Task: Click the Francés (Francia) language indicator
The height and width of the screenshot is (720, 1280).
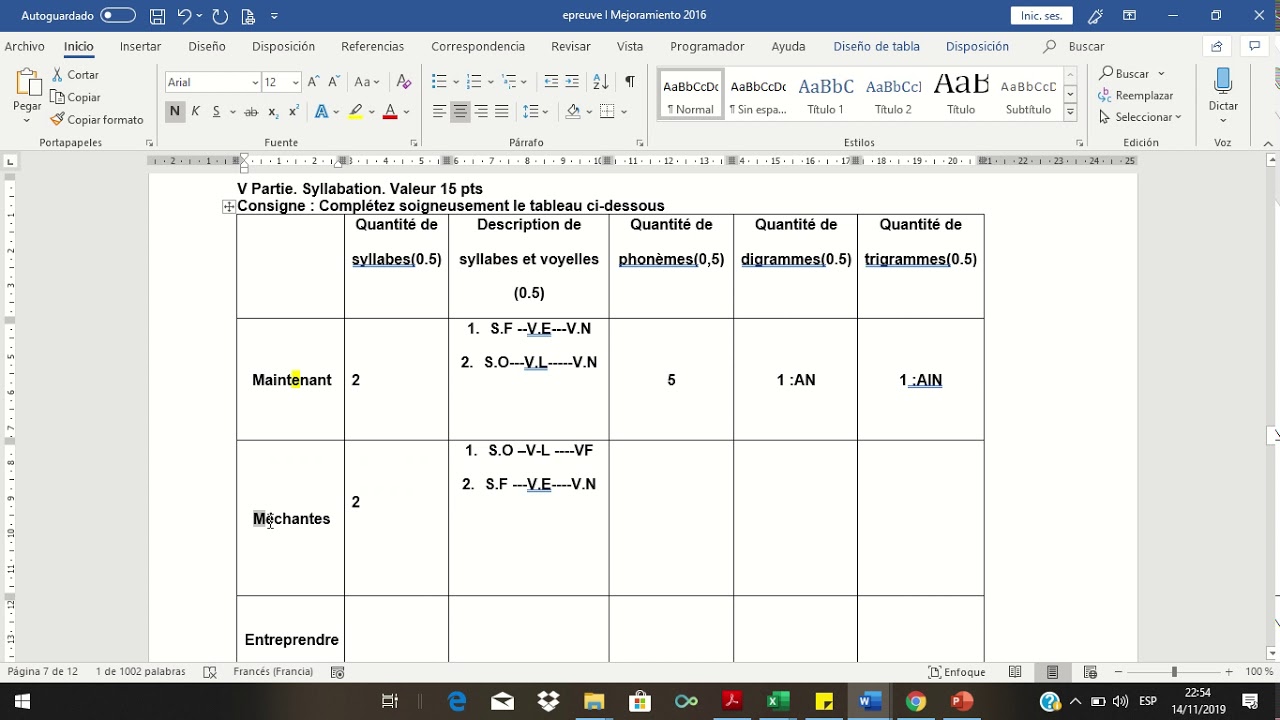Action: click(272, 672)
